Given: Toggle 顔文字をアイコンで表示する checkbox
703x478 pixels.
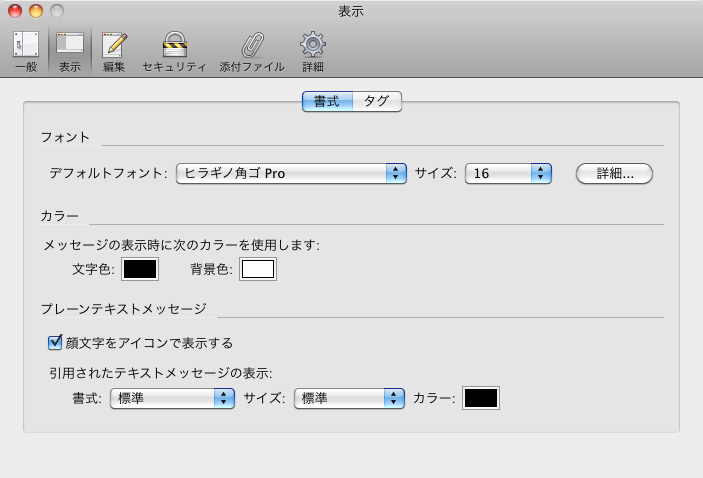Looking at the screenshot, I should point(56,342).
